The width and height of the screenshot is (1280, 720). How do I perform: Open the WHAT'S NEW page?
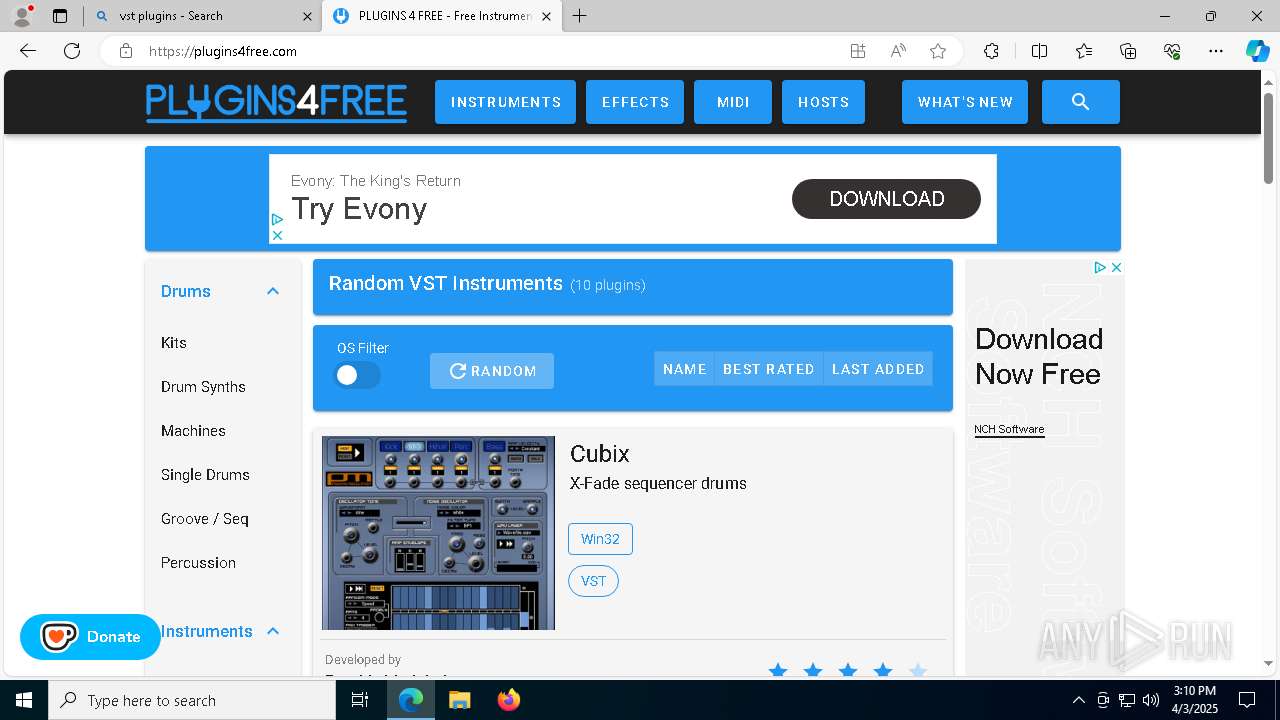pos(965,102)
